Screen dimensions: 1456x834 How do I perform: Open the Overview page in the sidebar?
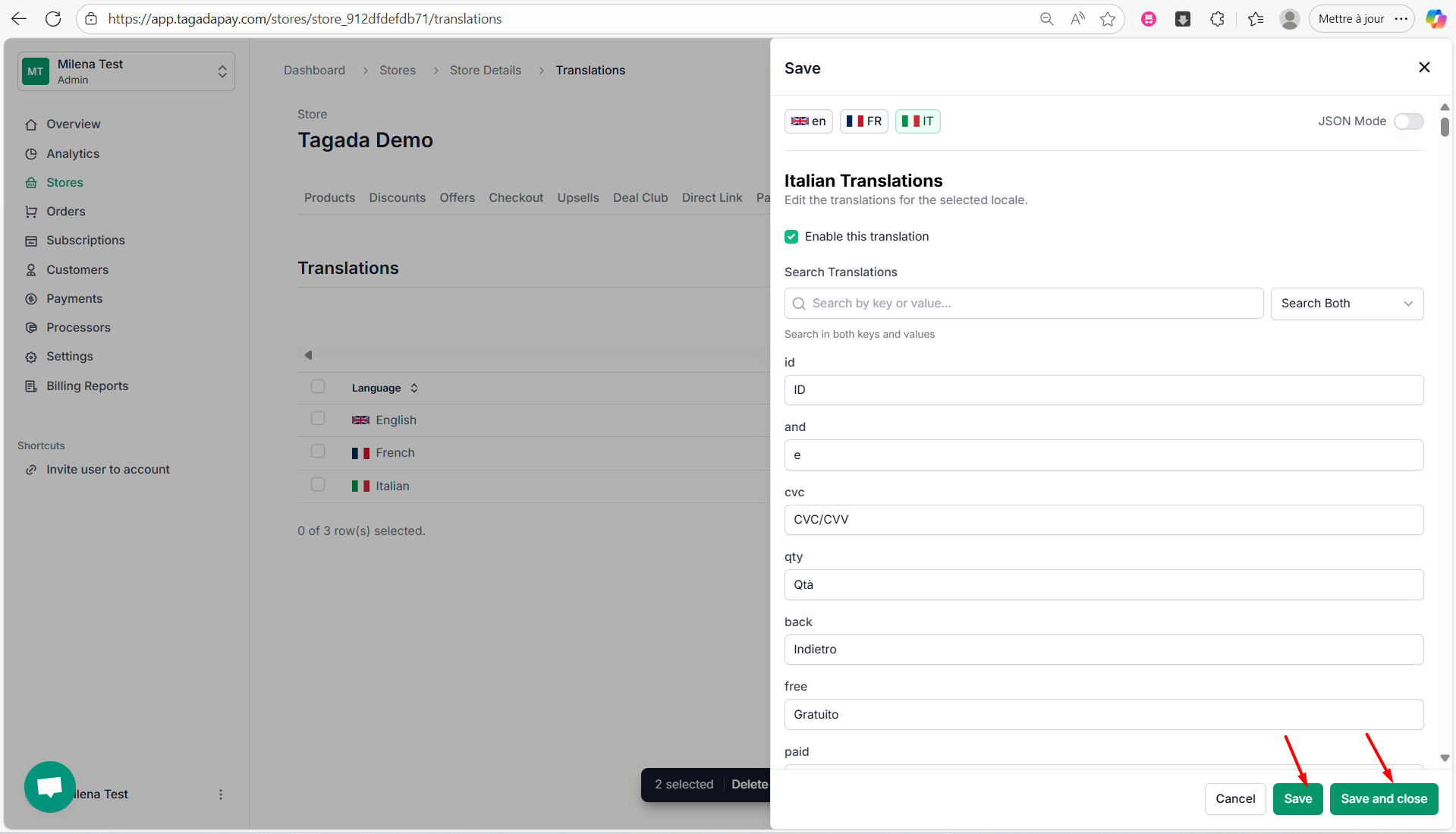point(73,124)
